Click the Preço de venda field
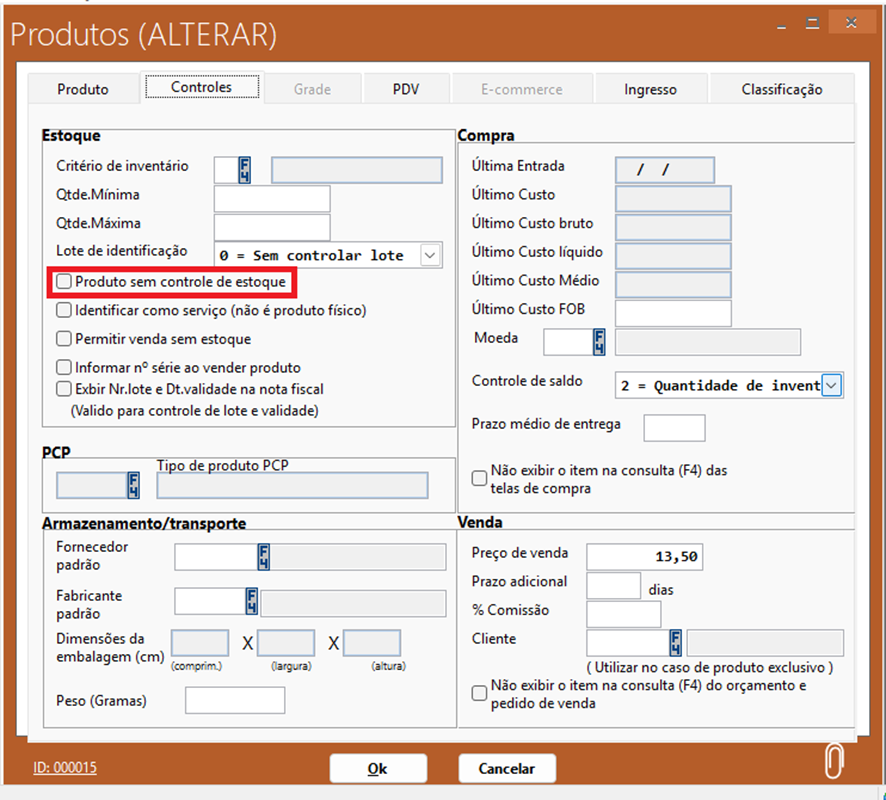 [x=644, y=556]
